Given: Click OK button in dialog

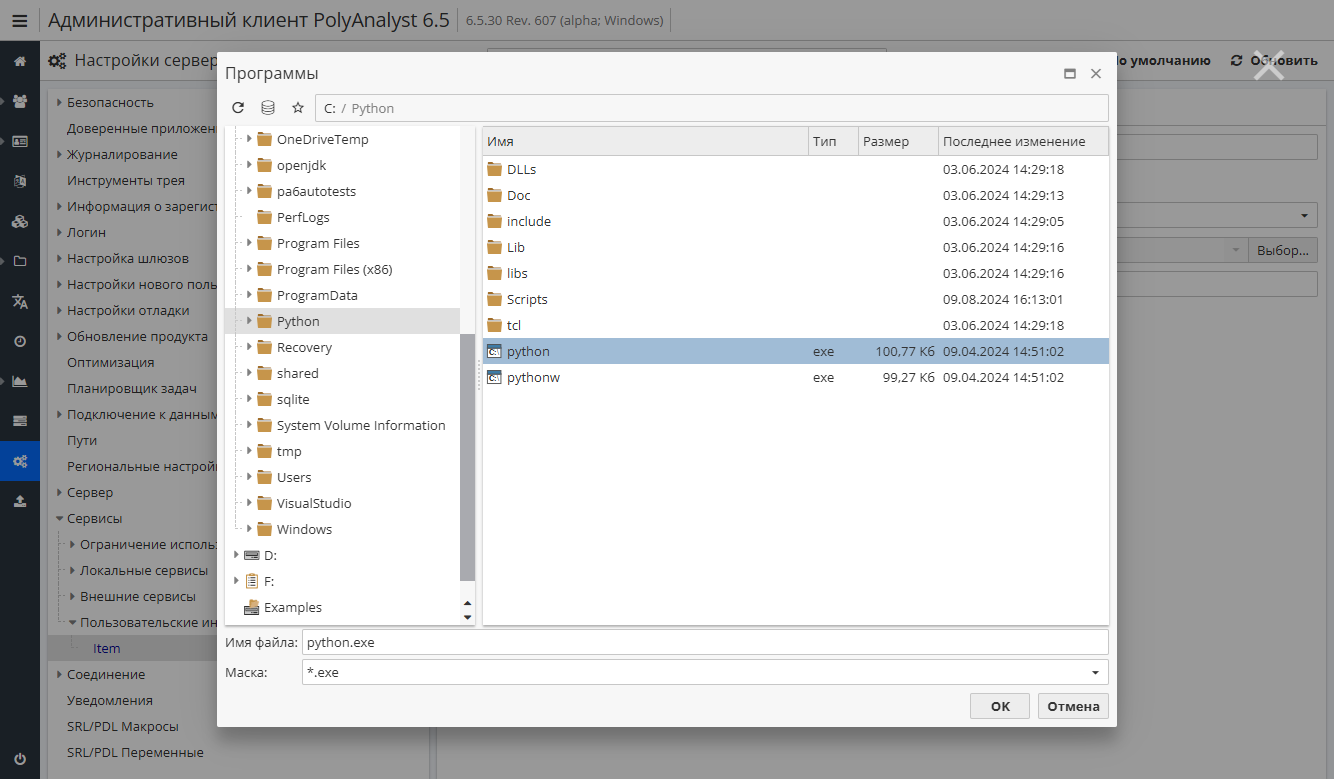Looking at the screenshot, I should 1000,706.
